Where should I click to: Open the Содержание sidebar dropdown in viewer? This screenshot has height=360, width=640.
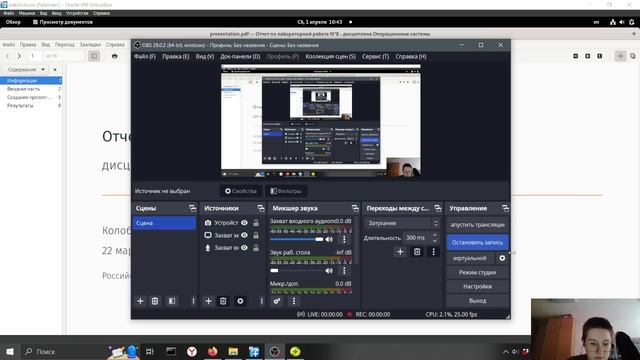pyautogui.click(x=26, y=69)
